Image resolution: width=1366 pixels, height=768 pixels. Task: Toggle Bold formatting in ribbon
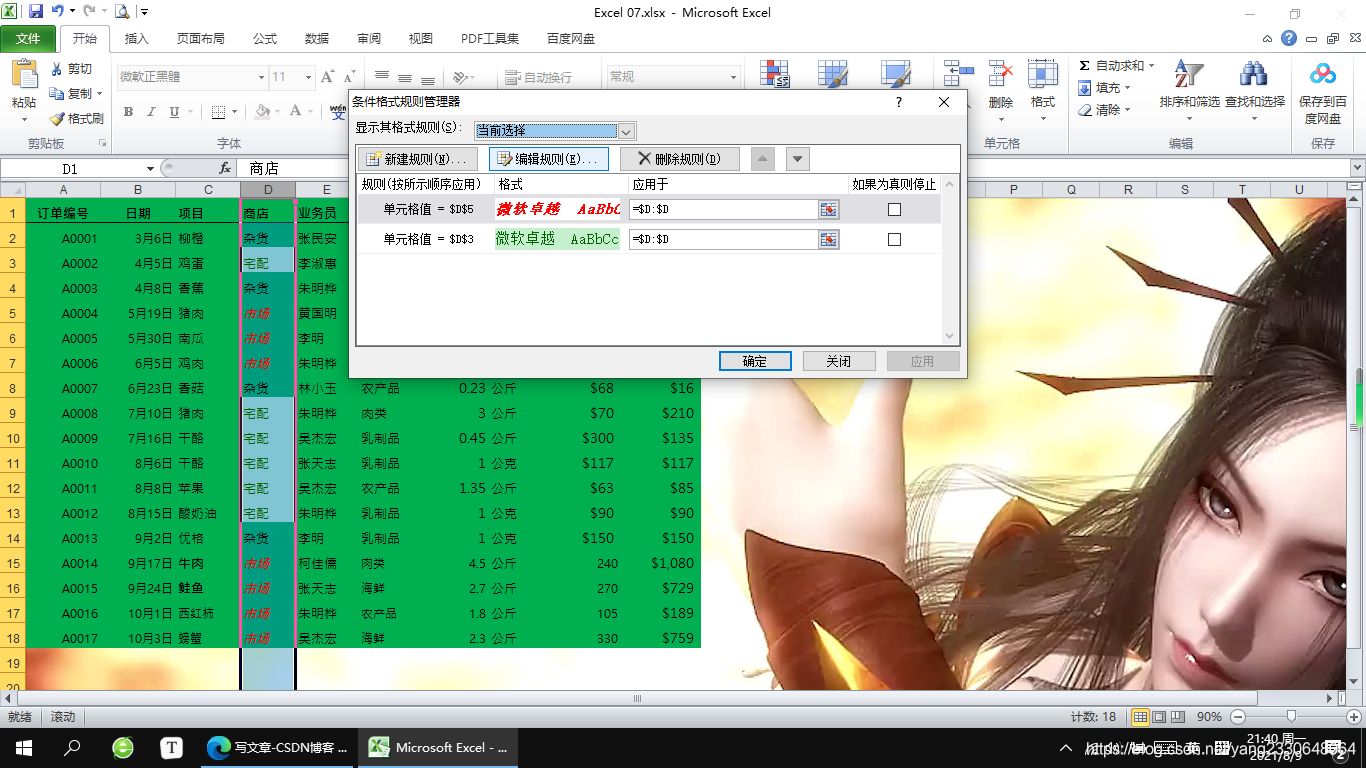[128, 112]
